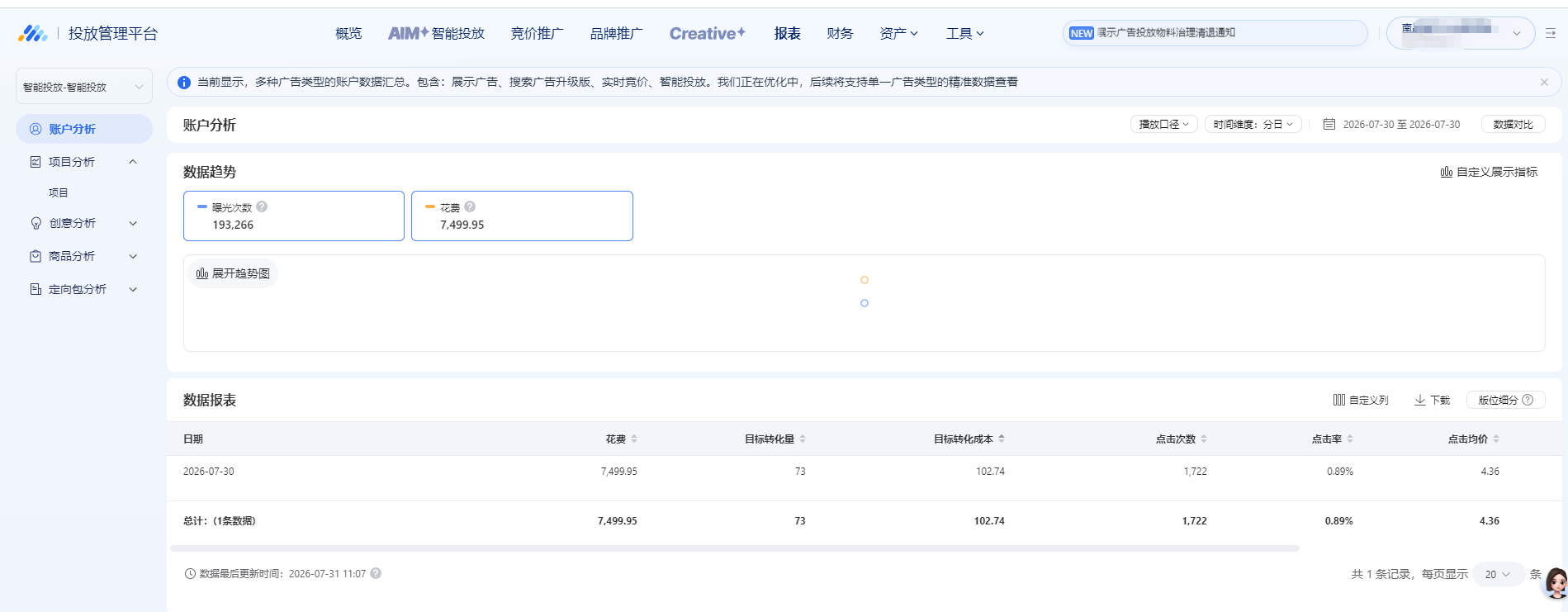The height and width of the screenshot is (612, 1568).
Task: Click the info icon in the notice banner
Action: tap(184, 83)
